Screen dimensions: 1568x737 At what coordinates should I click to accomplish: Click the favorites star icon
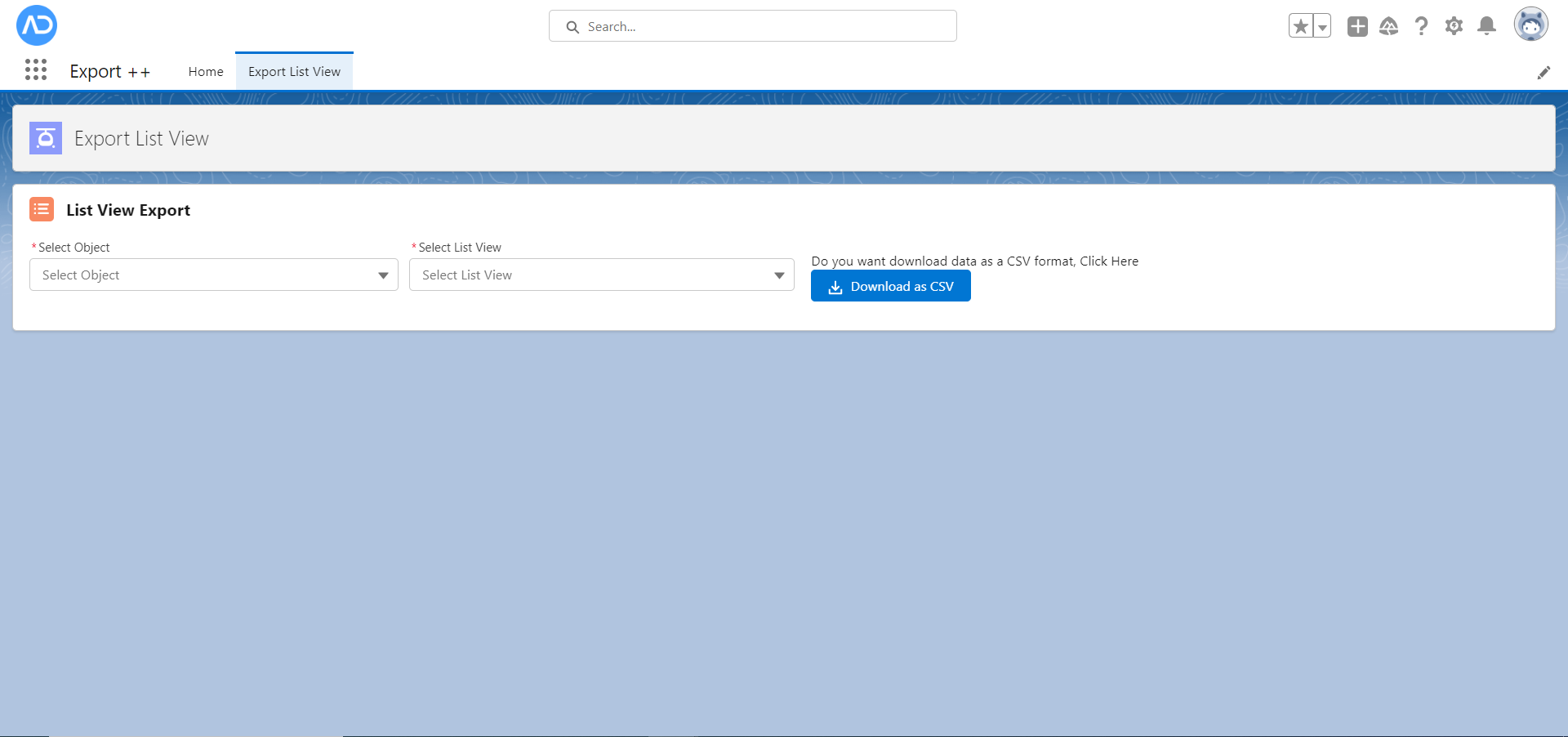pos(1301,26)
